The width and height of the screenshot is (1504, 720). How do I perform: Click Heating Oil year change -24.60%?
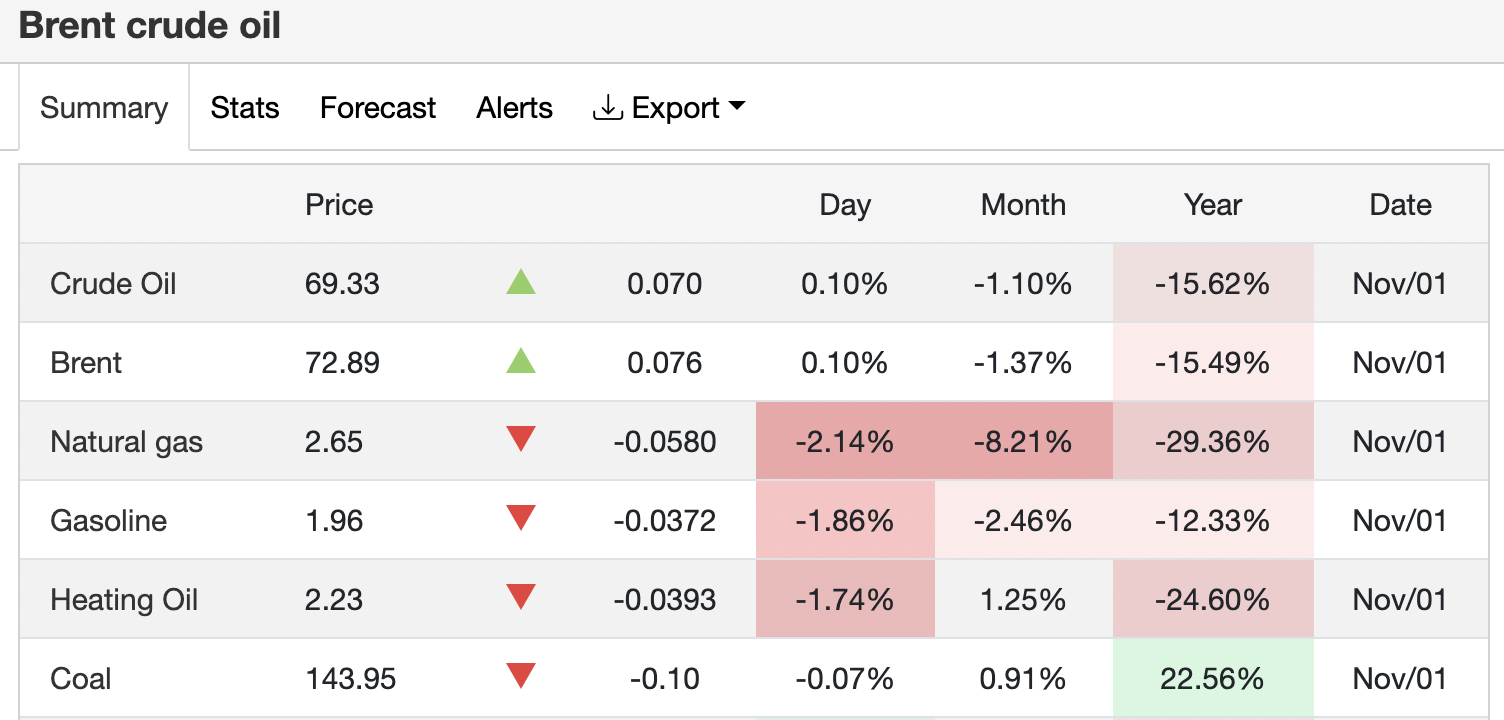(1213, 600)
